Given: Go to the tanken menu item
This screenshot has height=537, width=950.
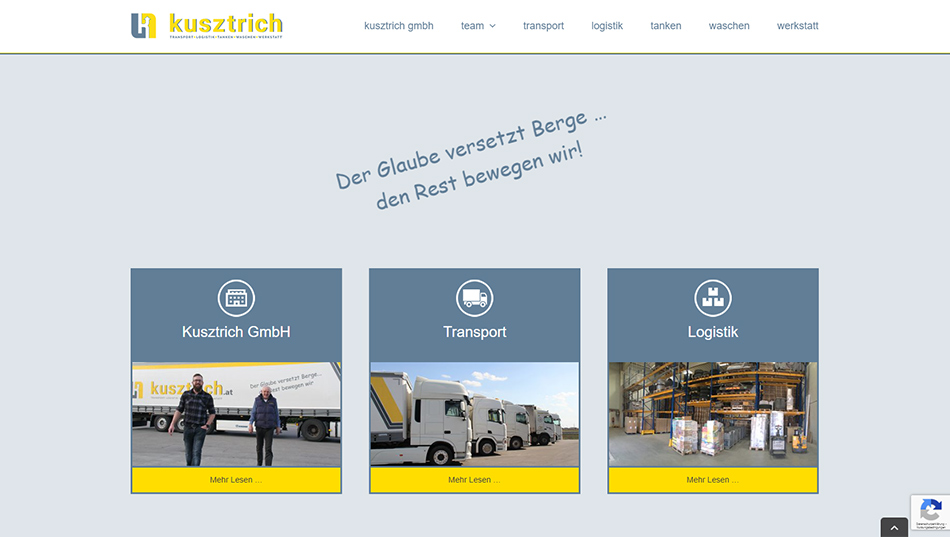Looking at the screenshot, I should pos(666,26).
